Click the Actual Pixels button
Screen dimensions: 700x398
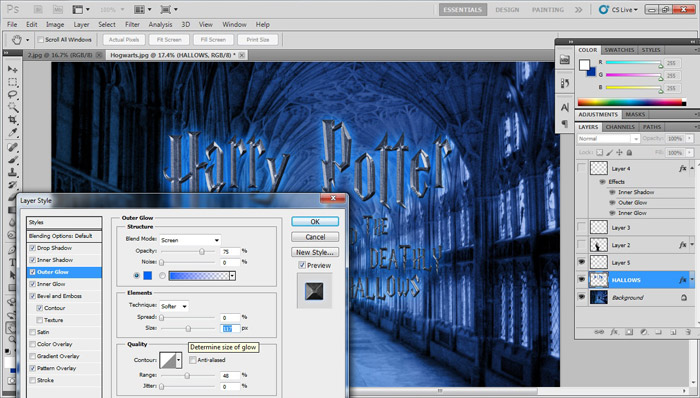124,40
